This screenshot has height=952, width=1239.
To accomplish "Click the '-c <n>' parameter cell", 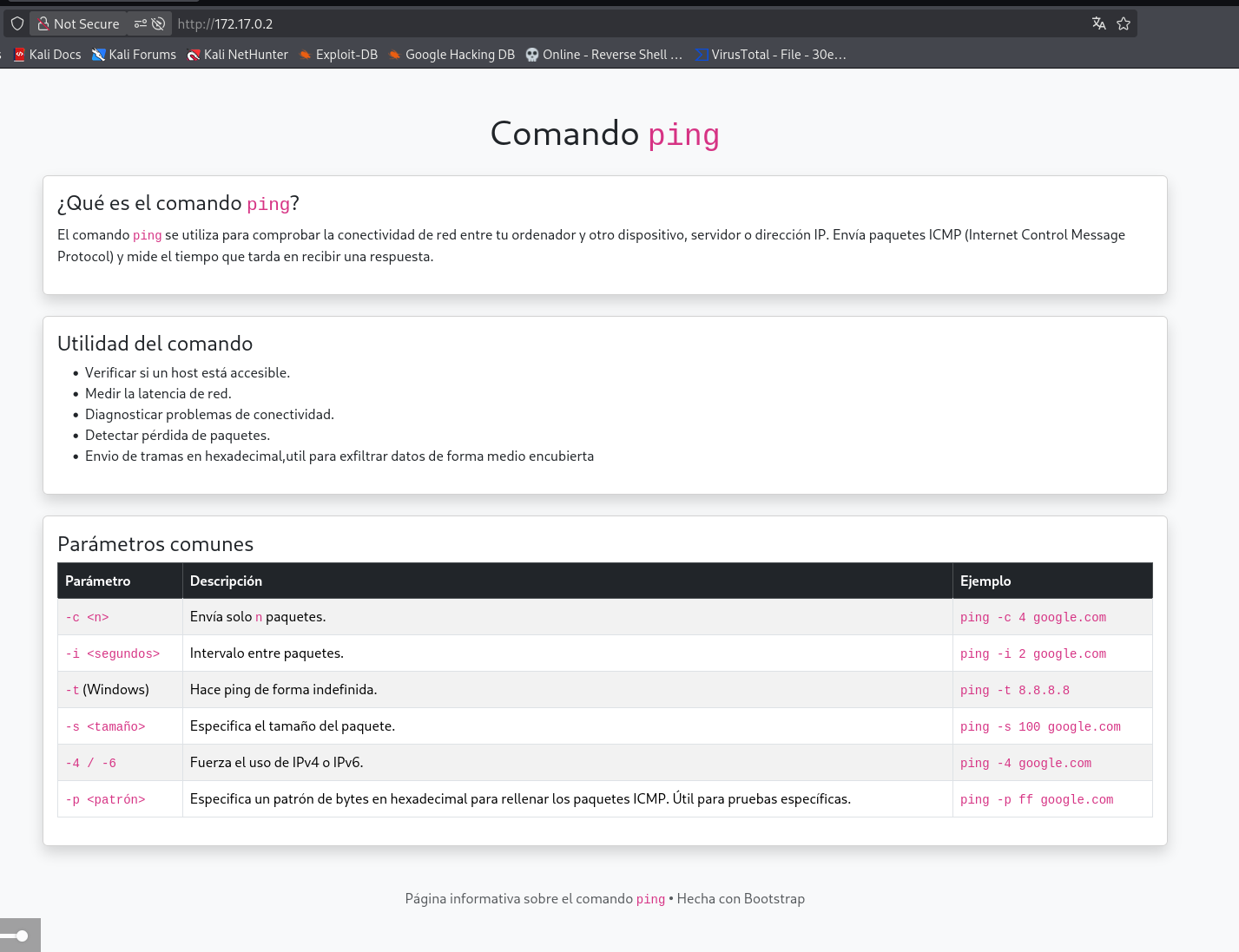I will tap(120, 617).
